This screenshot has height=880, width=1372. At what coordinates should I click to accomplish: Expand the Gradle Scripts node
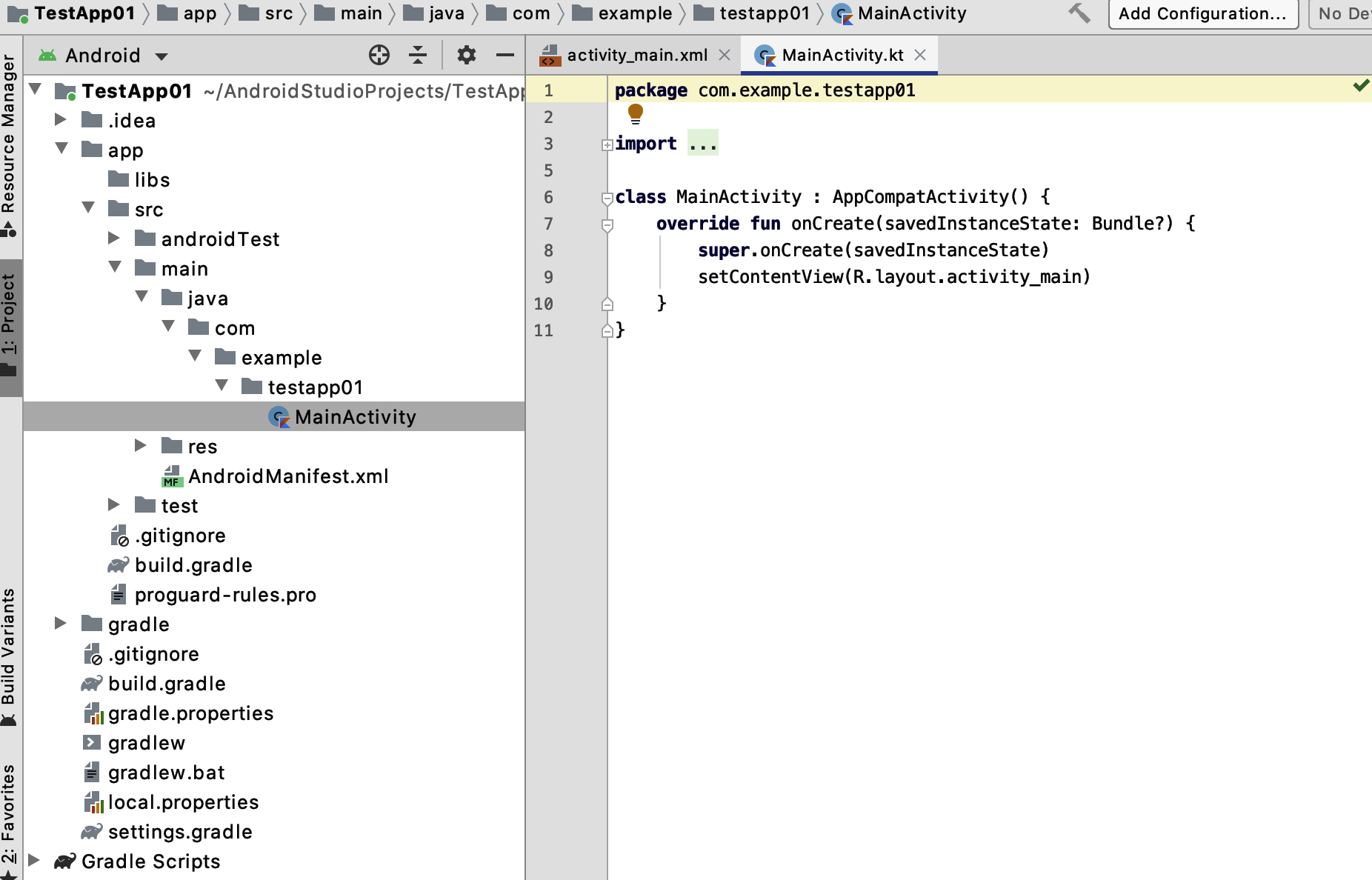pos(34,860)
